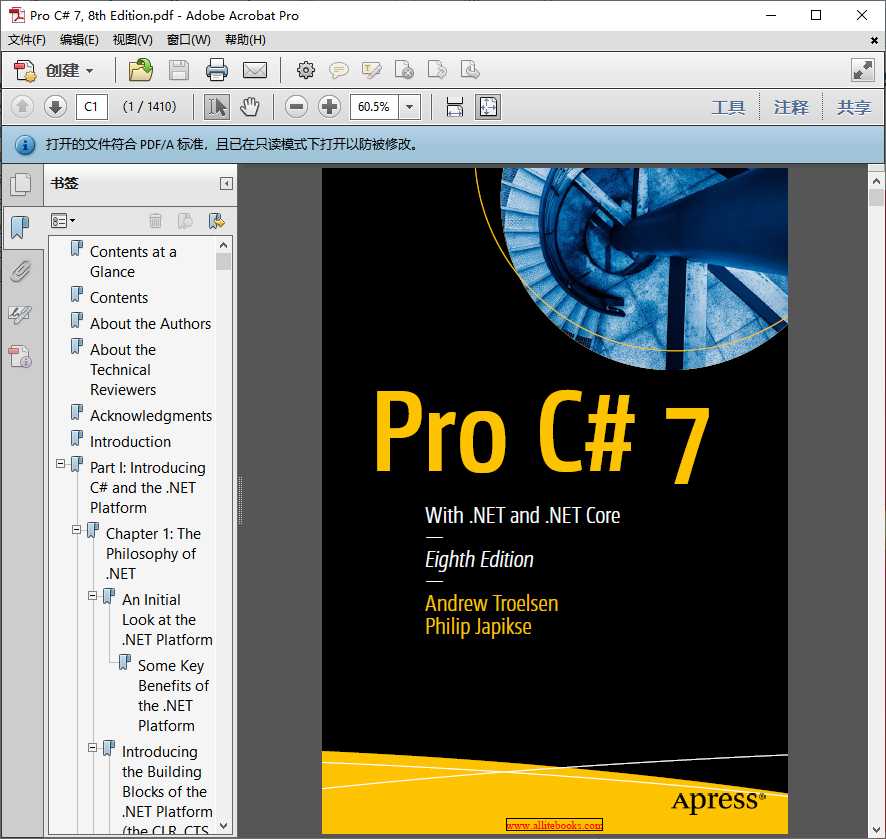Collapse the Chapter 1 bookmark tree

[78, 530]
